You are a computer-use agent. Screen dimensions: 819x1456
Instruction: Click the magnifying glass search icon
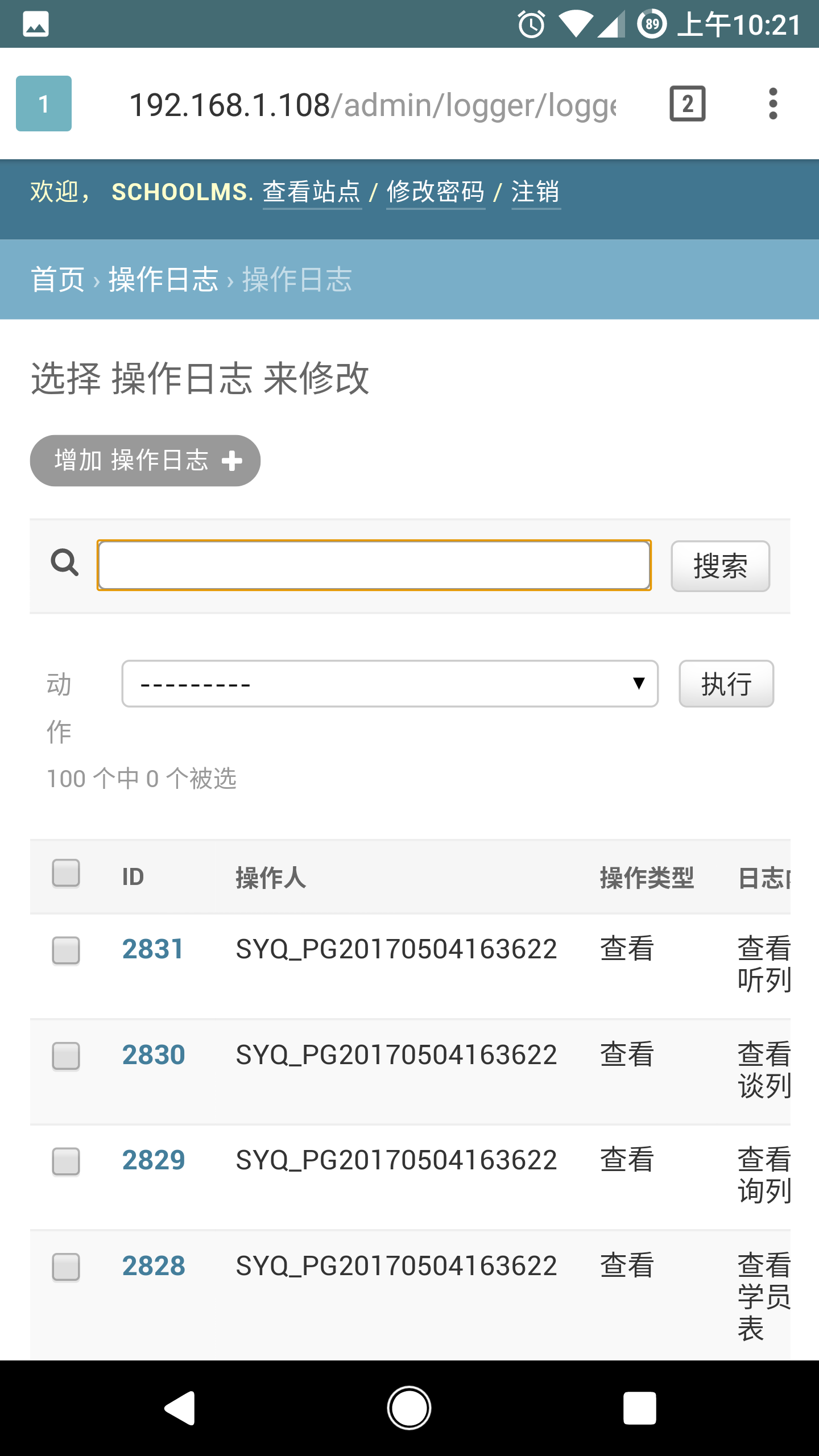[x=65, y=562]
